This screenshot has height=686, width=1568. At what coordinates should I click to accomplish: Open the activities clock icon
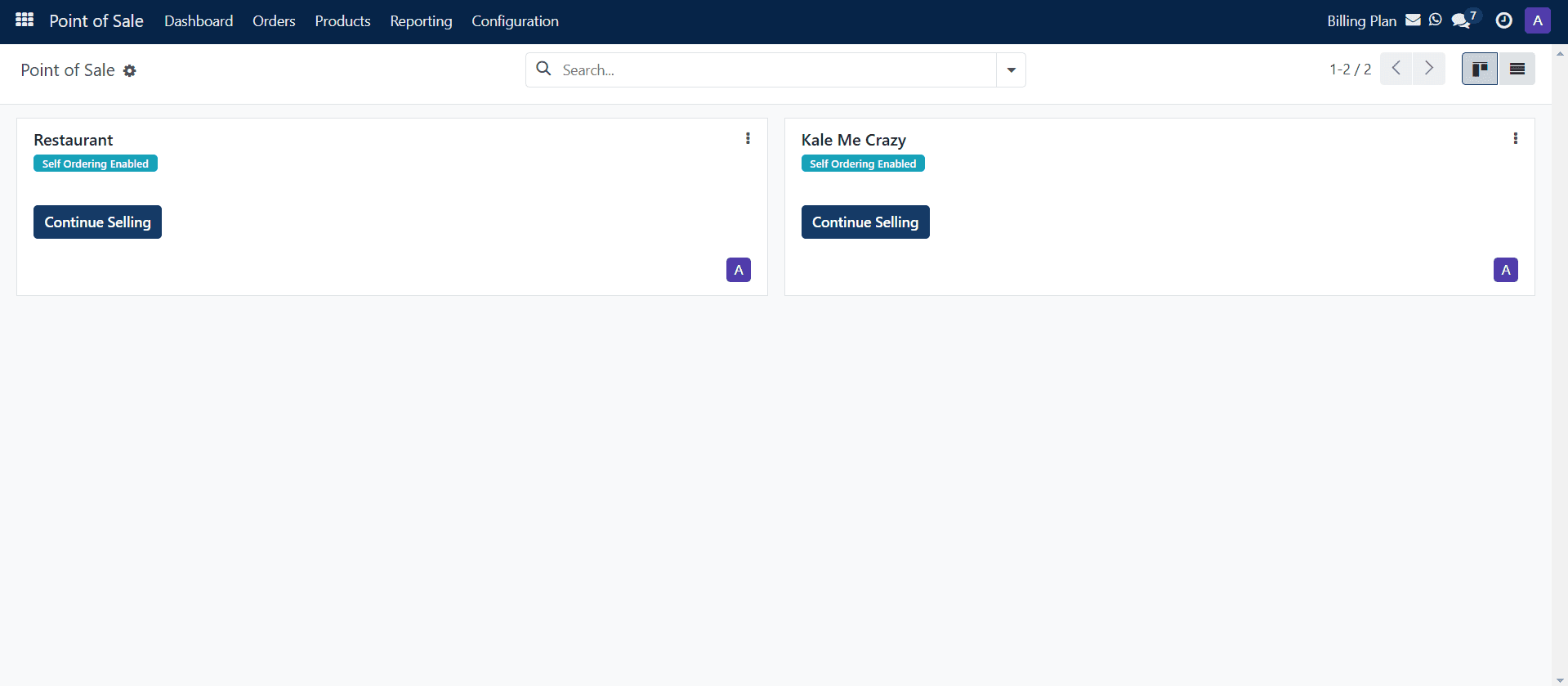pos(1503,20)
